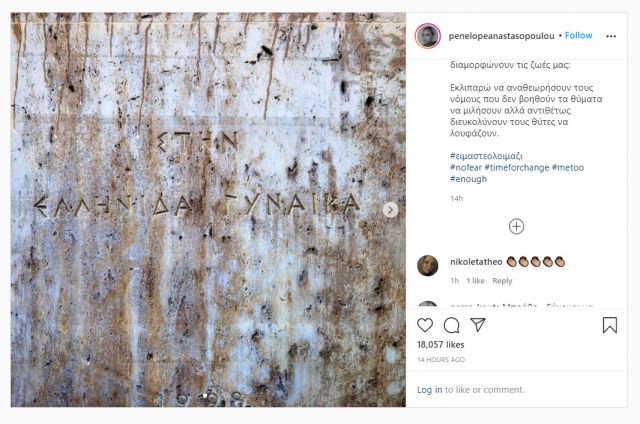Open the #nofear hashtag
Viewport: 640px width, 424px height.
466,167
